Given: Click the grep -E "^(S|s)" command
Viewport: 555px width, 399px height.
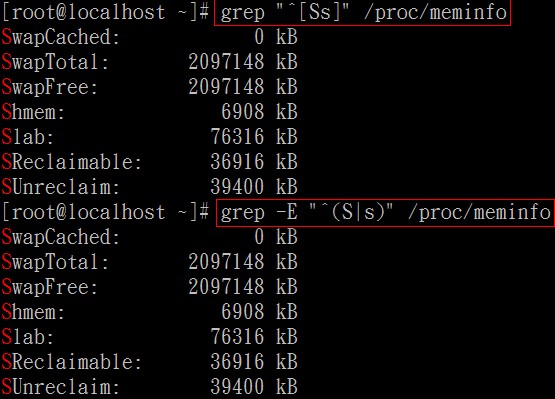Looking at the screenshot, I should [385, 212].
